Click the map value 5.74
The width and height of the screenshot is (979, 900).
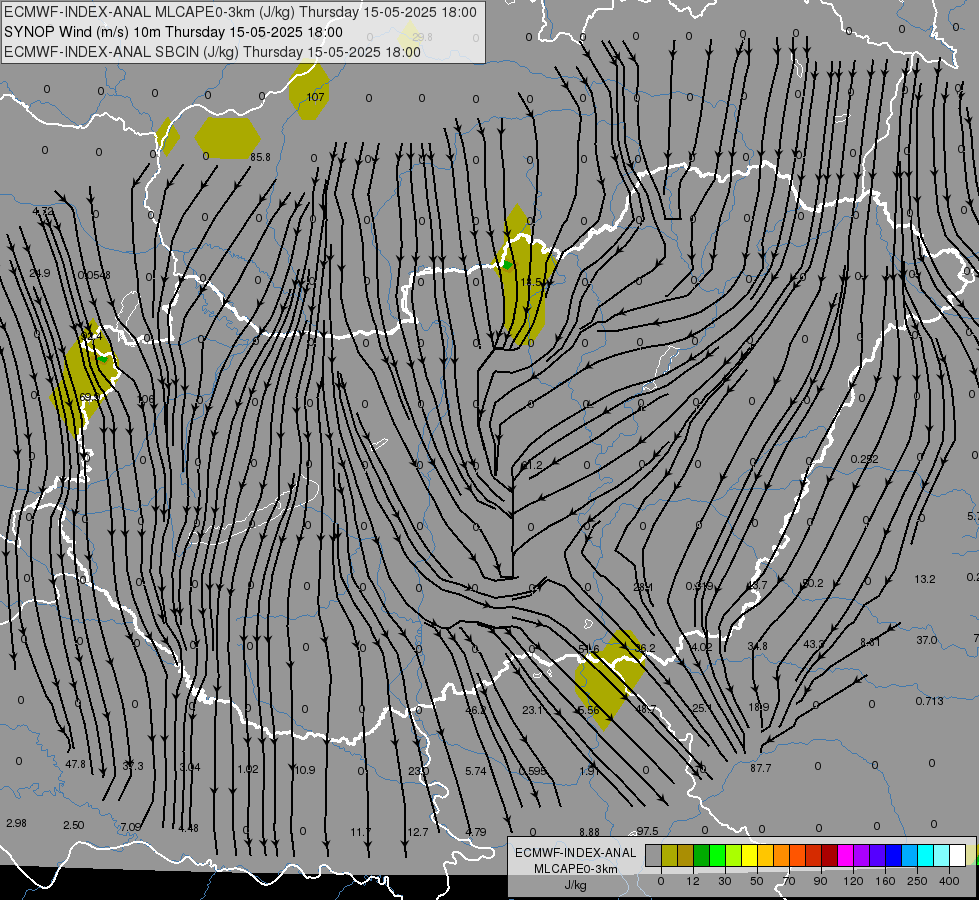[476, 771]
